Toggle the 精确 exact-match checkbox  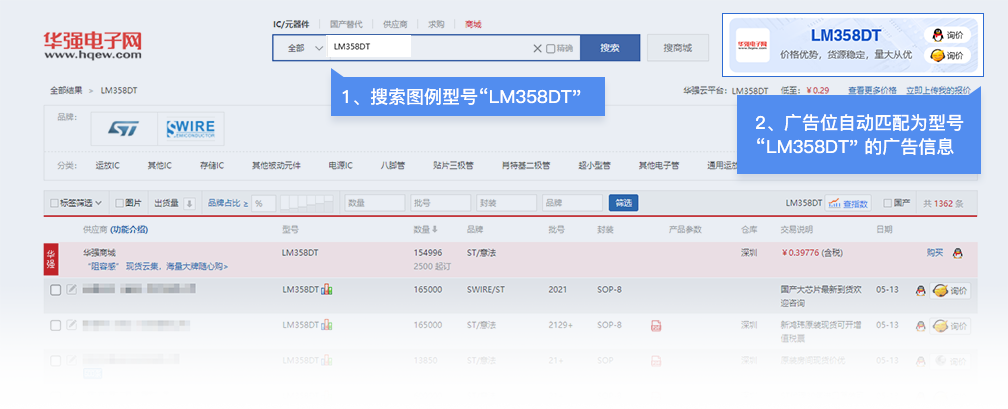point(550,48)
